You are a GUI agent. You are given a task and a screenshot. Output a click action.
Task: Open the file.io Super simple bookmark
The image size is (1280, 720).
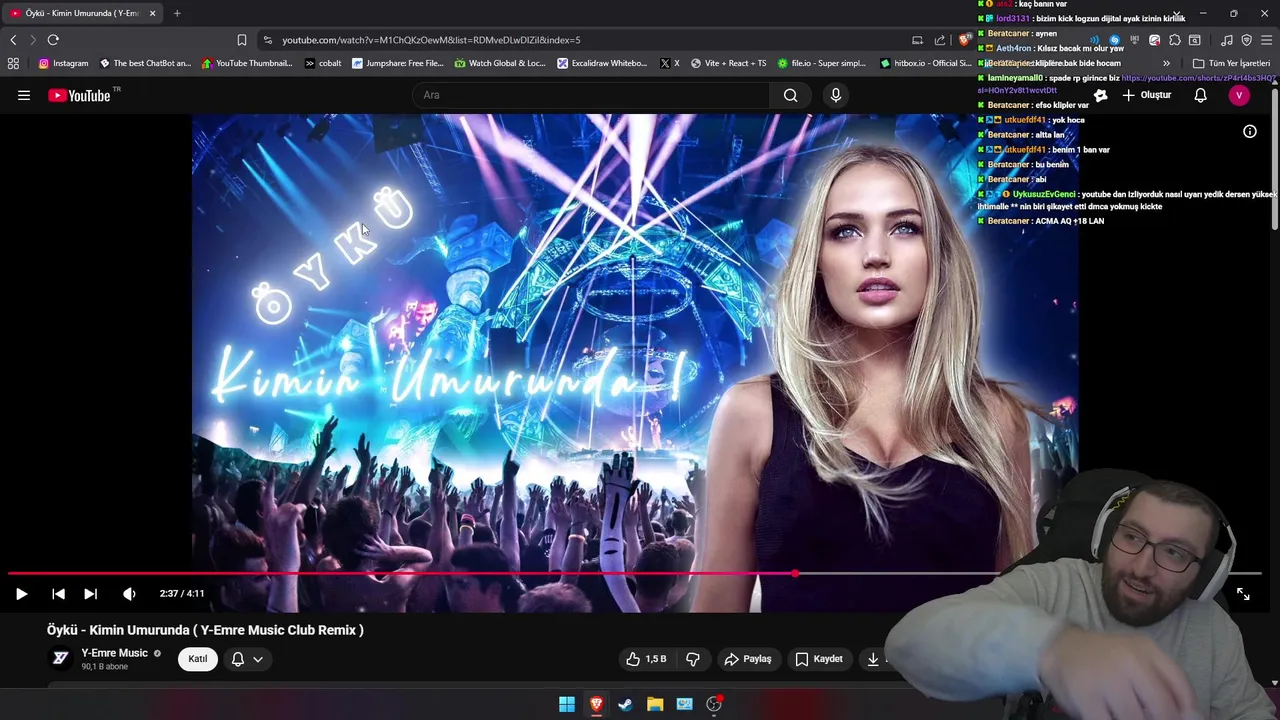822,63
